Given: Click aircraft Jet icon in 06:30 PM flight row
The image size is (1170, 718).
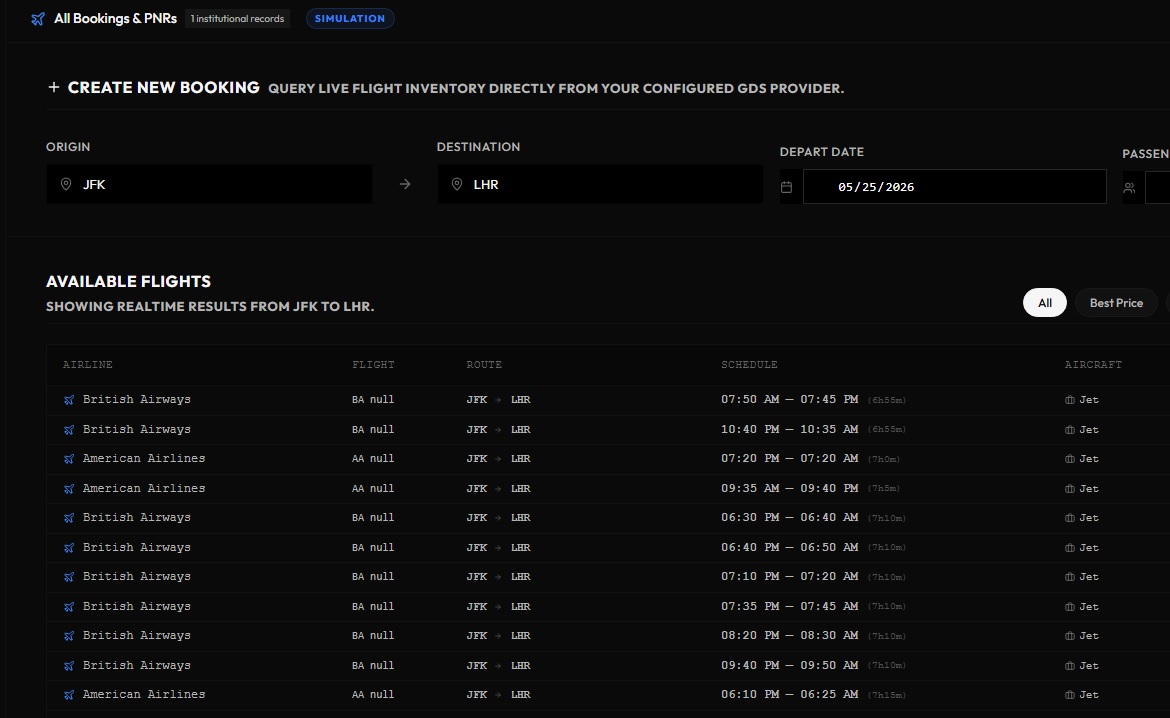Looking at the screenshot, I should click(1069, 518).
